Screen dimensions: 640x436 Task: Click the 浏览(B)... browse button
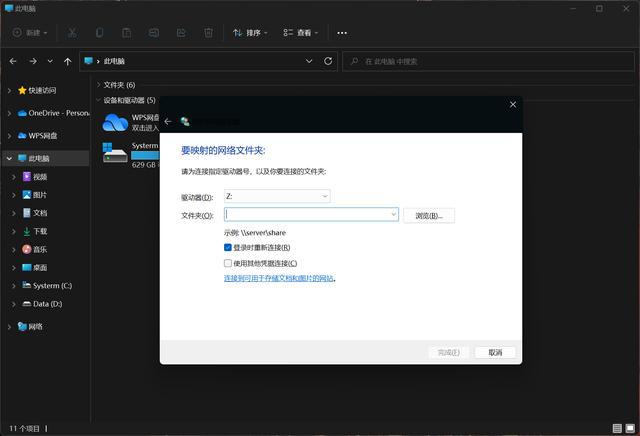tap(429, 216)
